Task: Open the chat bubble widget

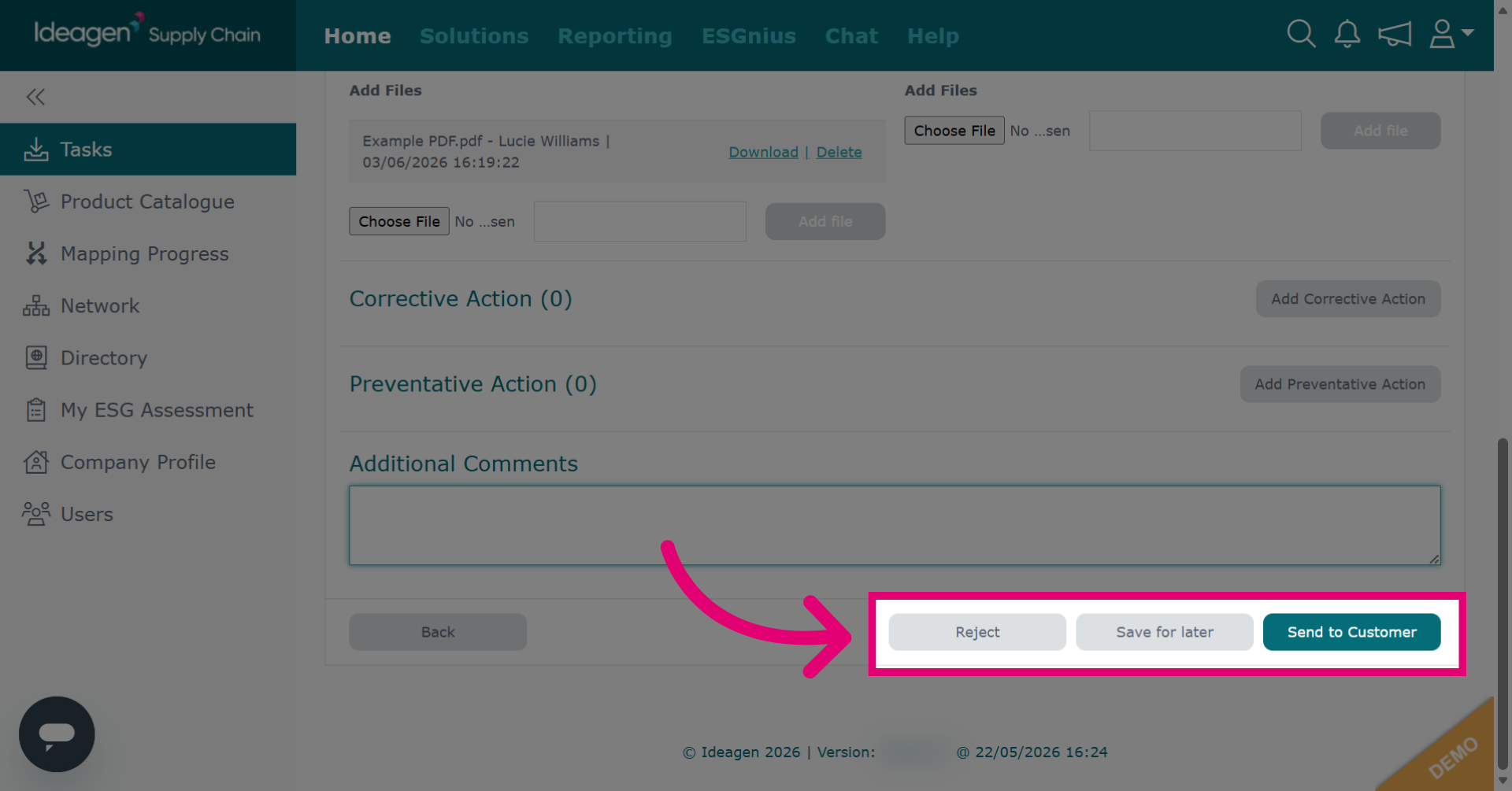Action: 57,734
